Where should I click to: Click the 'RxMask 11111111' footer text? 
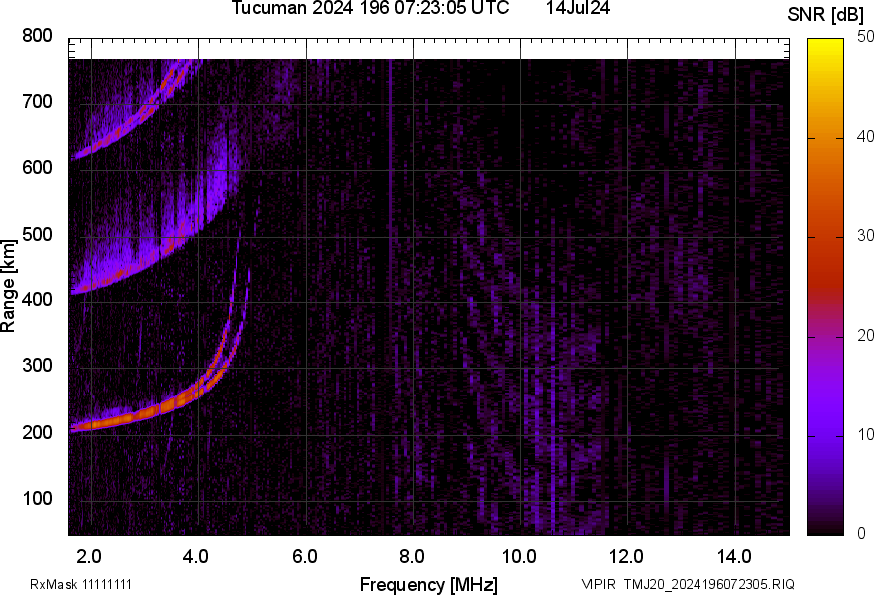[81, 584]
